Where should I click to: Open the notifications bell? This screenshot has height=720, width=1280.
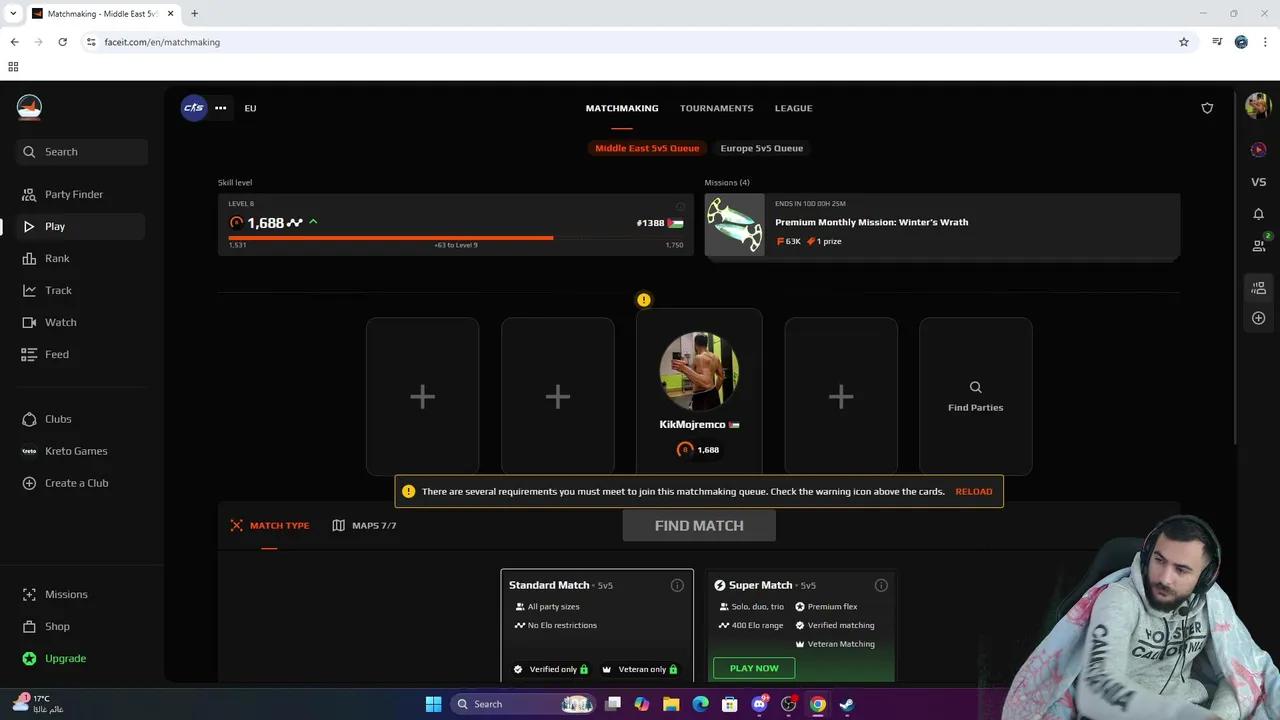pos(1258,214)
